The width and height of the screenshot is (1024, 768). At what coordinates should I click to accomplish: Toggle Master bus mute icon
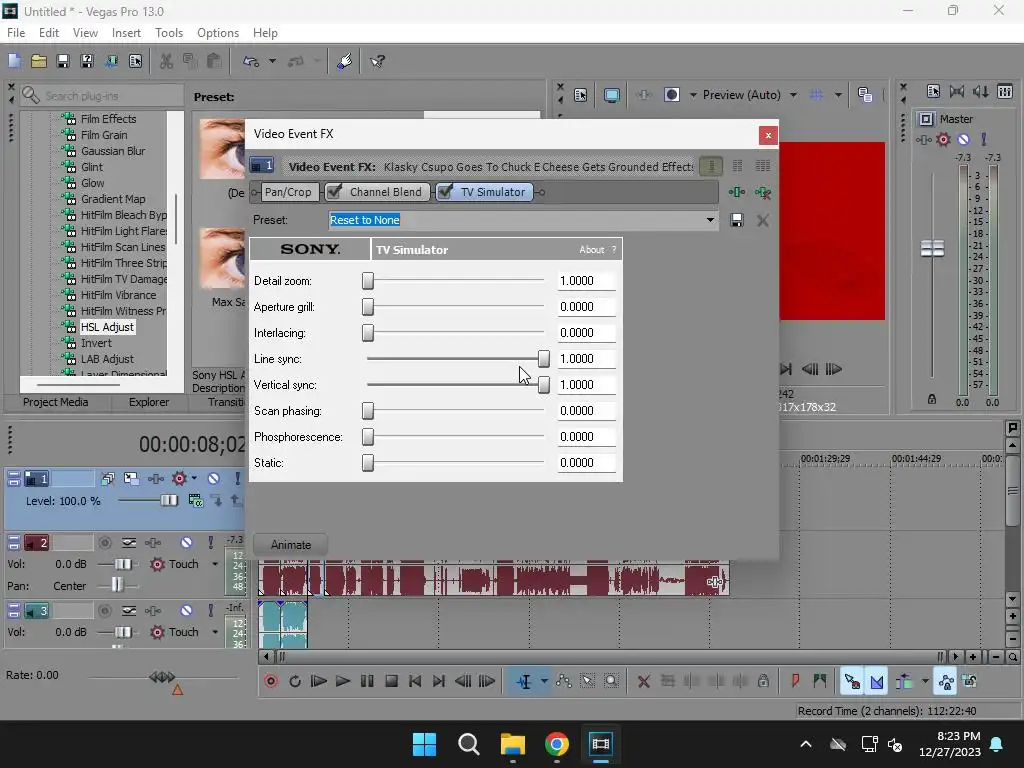pos(963,139)
